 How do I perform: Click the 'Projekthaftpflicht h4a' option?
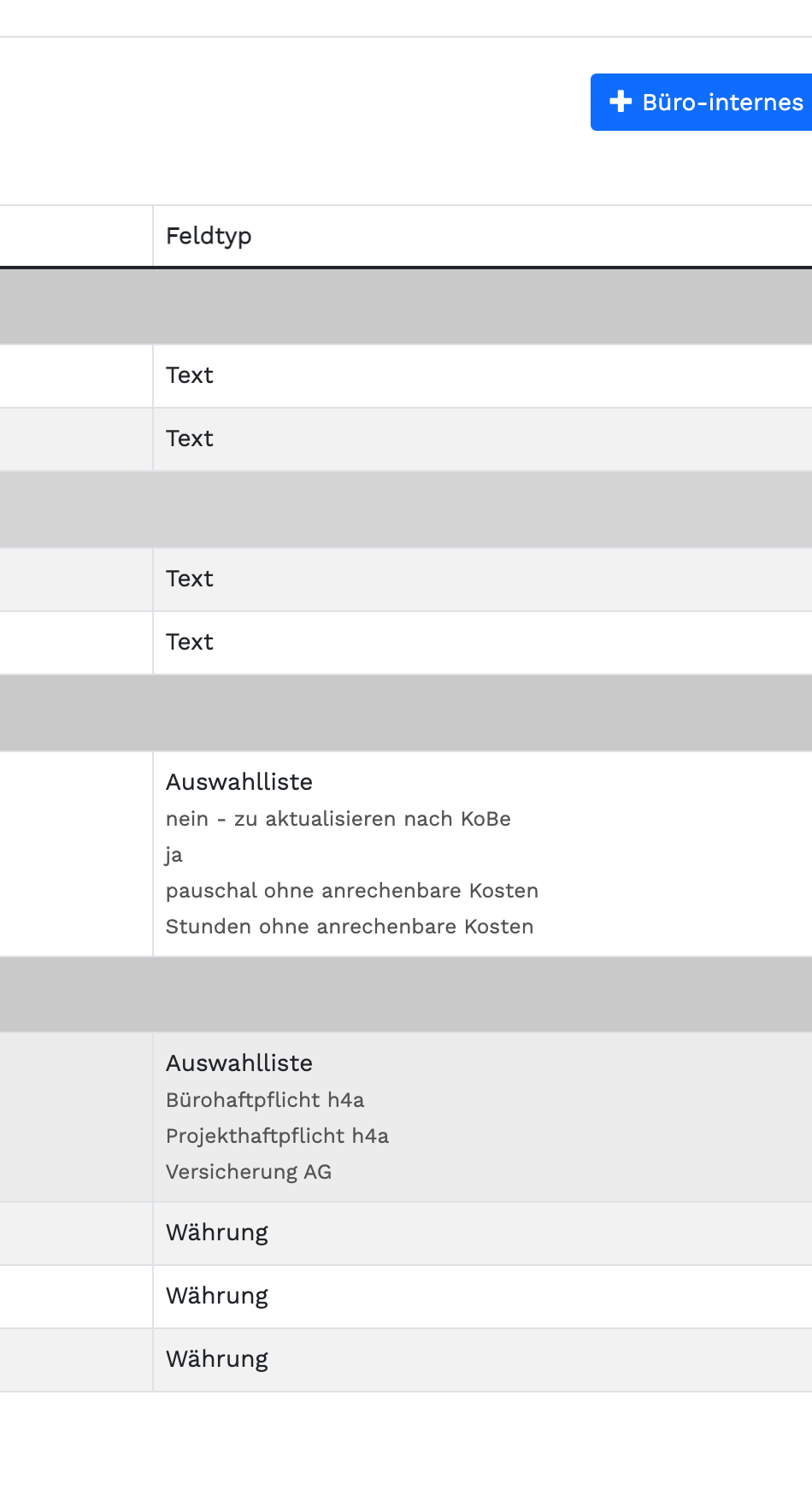[x=277, y=1136]
